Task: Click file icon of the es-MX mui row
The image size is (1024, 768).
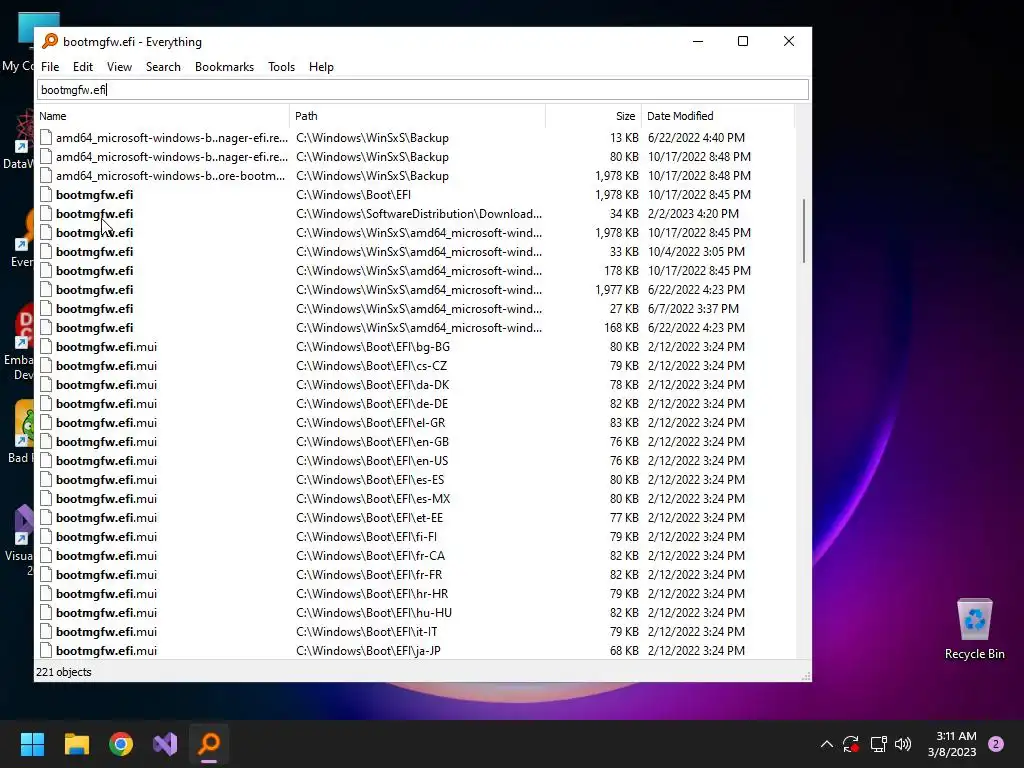Action: (46, 498)
